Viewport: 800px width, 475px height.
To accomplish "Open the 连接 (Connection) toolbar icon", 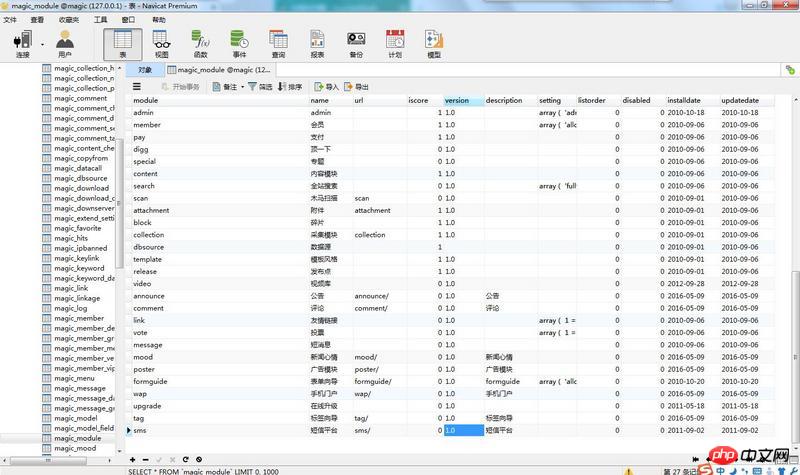I will [22, 44].
